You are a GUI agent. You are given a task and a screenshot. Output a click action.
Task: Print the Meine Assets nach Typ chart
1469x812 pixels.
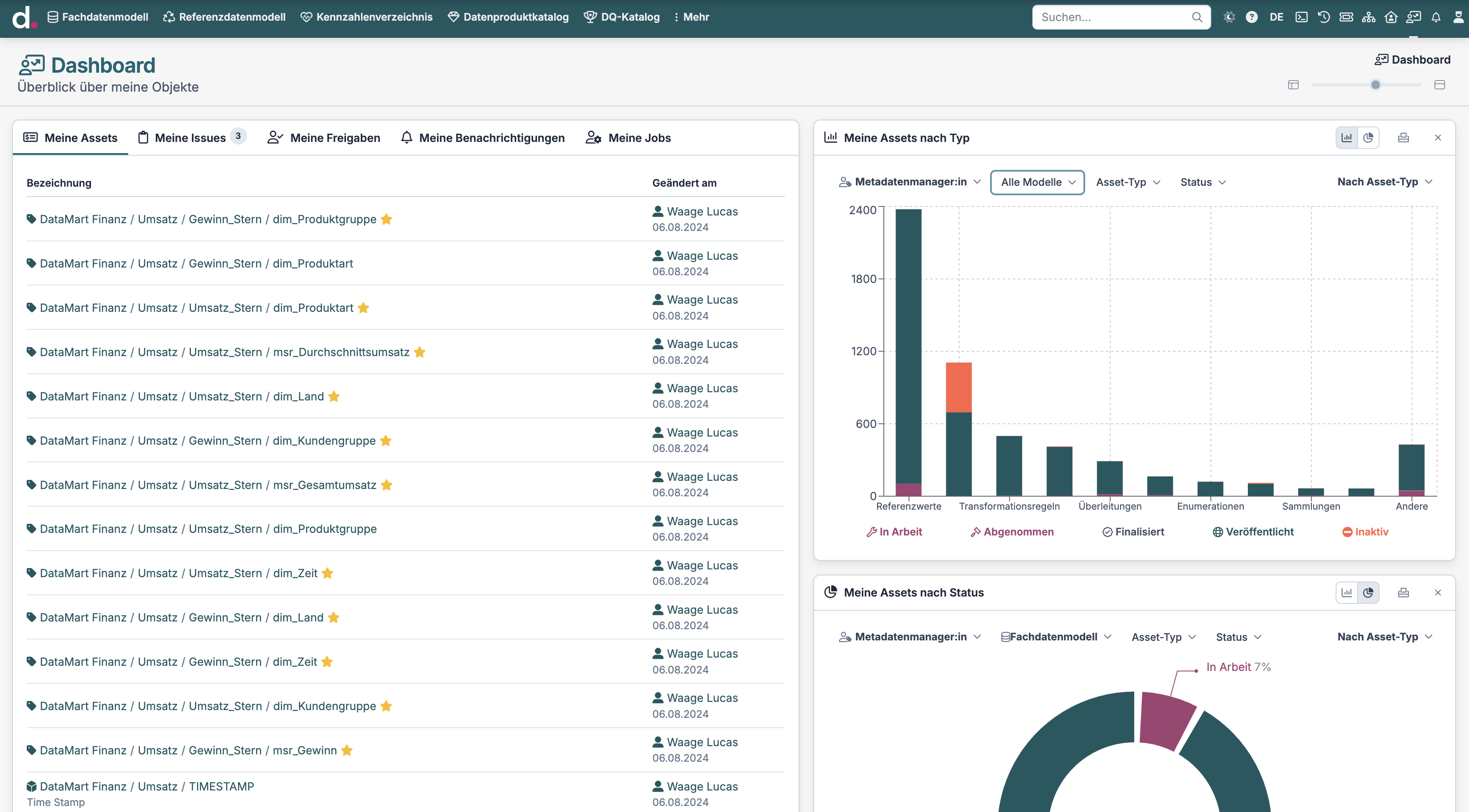click(x=1403, y=137)
